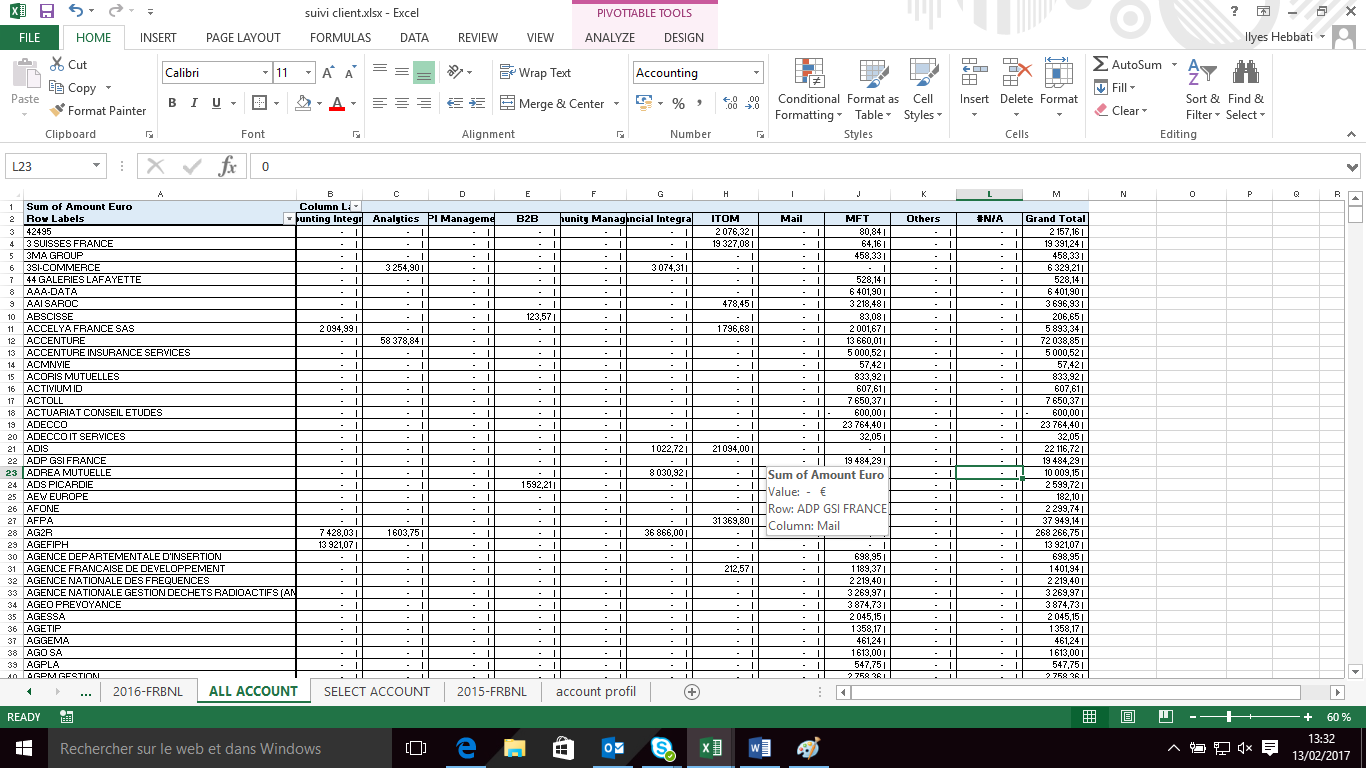
Task: Apply the Comma Style format
Action: click(699, 103)
